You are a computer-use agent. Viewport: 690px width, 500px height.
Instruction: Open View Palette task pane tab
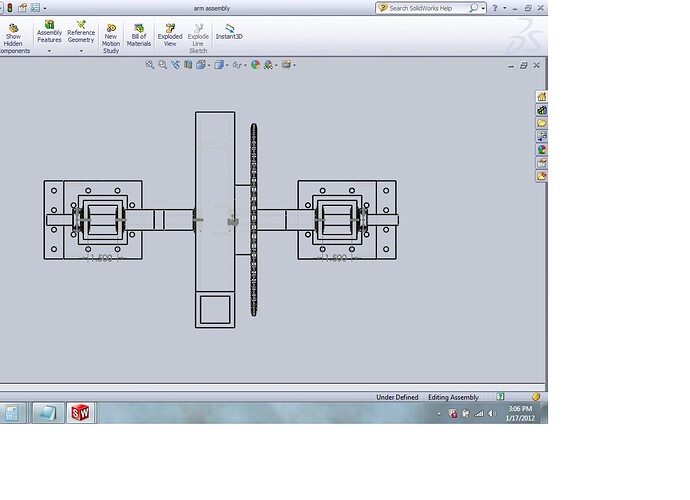coord(542,136)
